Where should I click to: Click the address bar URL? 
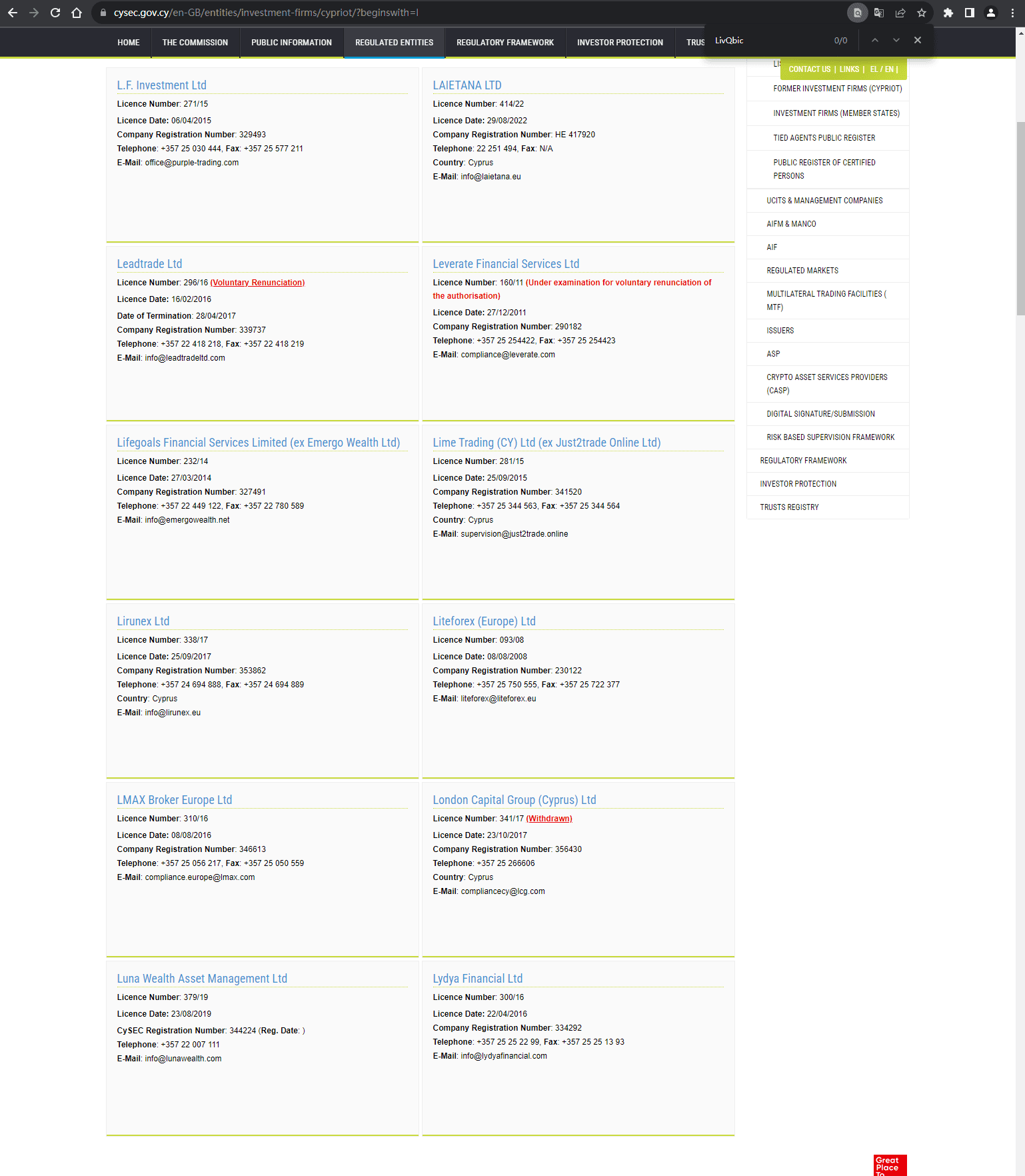[x=266, y=13]
